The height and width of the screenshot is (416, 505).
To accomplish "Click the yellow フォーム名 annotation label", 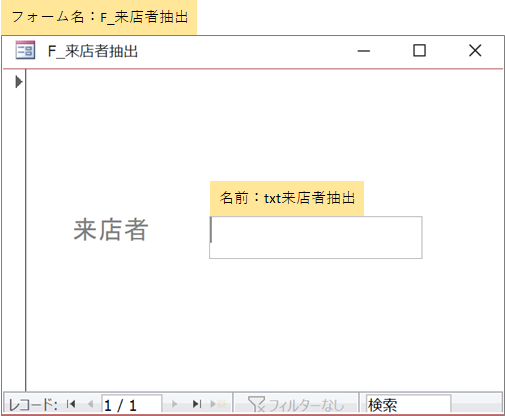I will coord(99,17).
